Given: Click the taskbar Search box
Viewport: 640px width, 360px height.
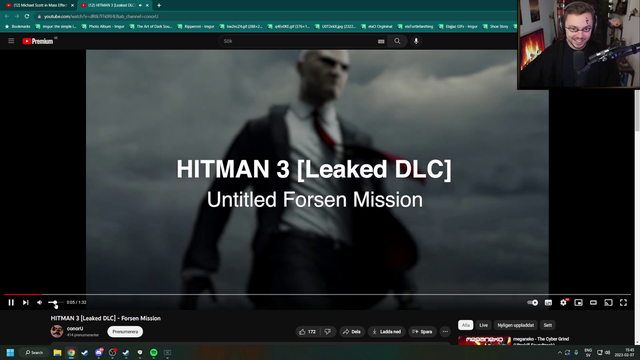Looking at the screenshot, I should 34,352.
